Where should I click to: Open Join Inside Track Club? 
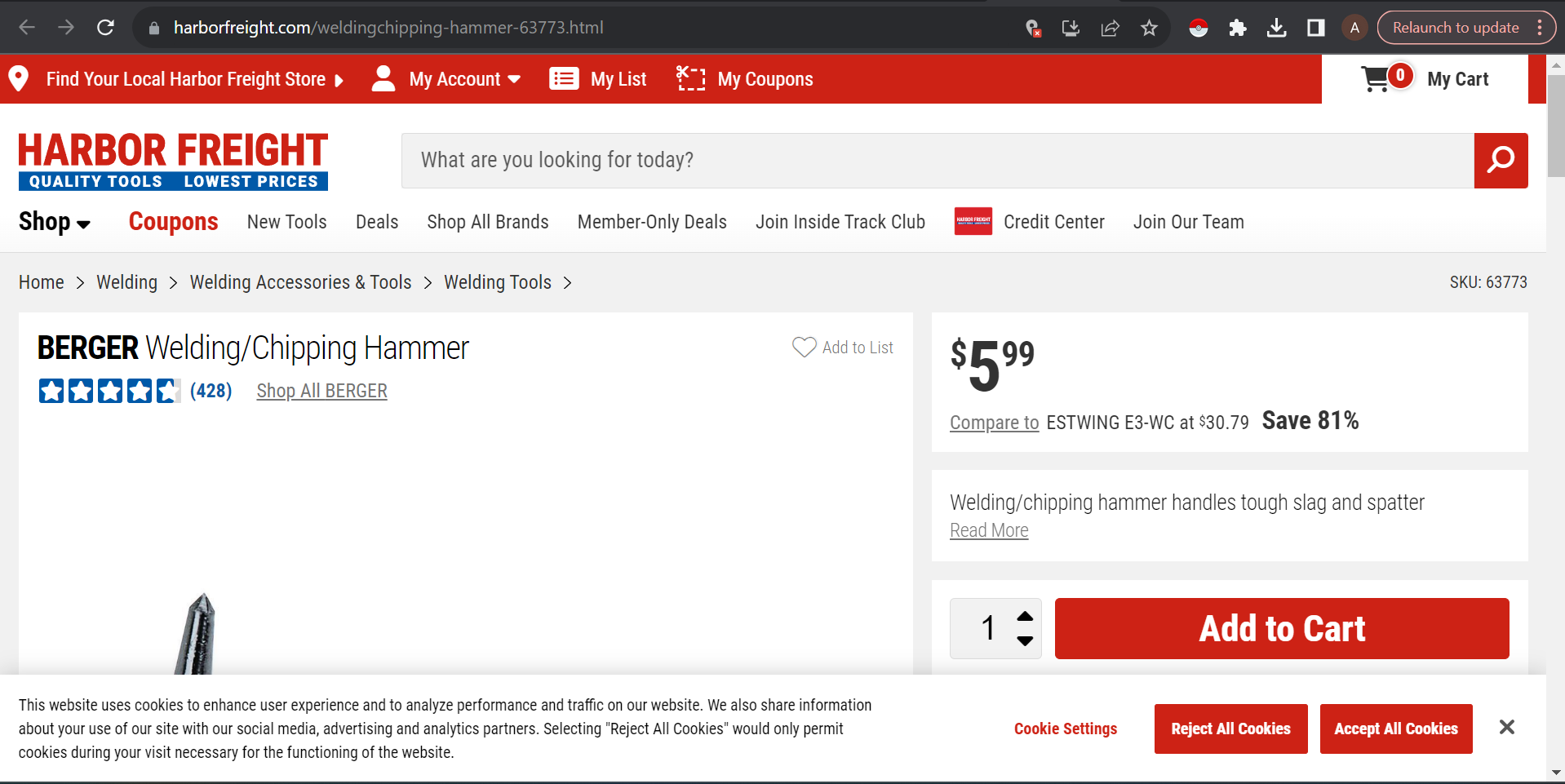pyautogui.click(x=840, y=222)
